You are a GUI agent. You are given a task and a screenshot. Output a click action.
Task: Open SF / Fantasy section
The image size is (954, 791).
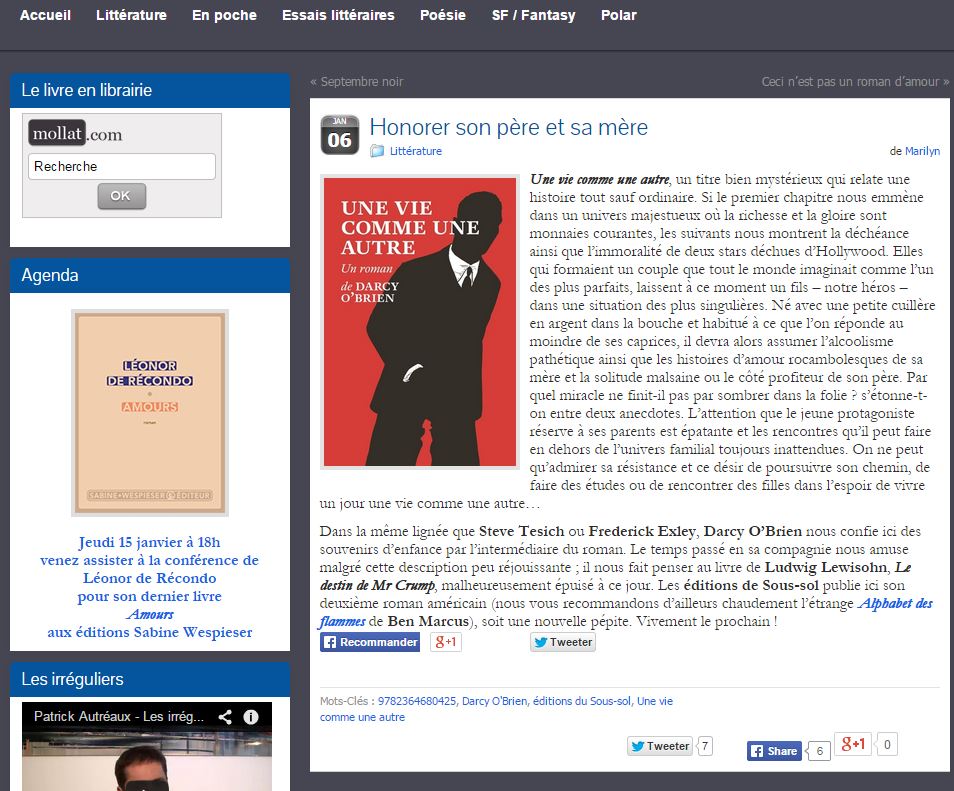click(x=534, y=15)
